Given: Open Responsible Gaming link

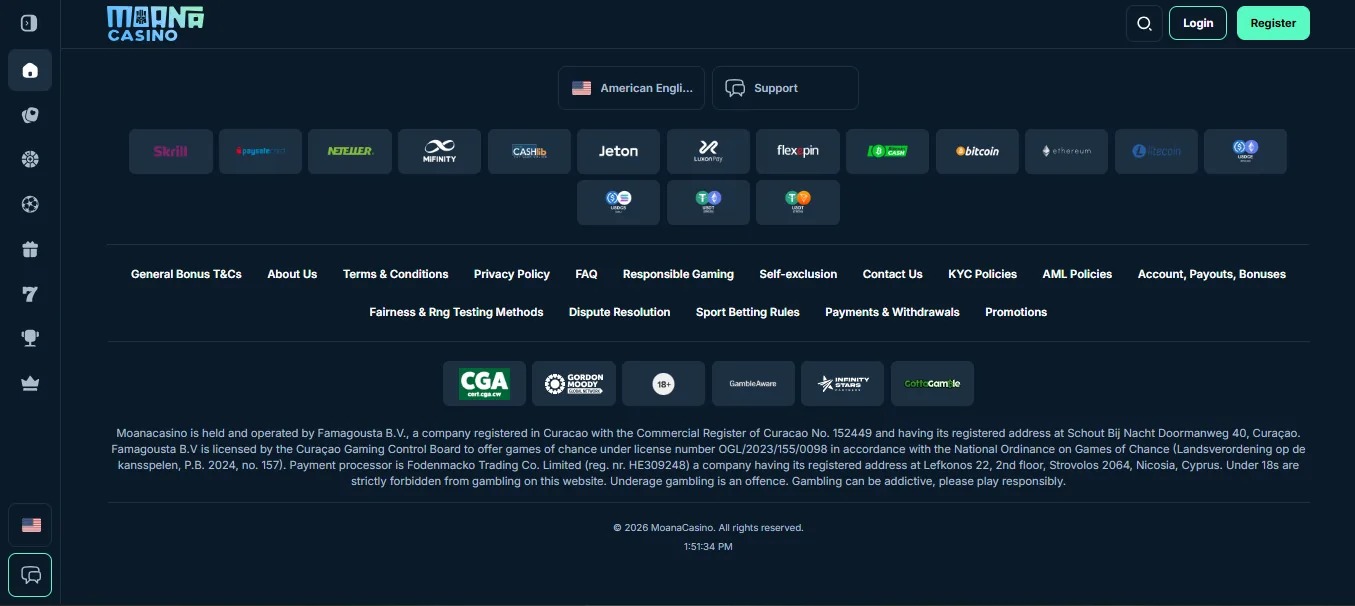Looking at the screenshot, I should [x=678, y=274].
